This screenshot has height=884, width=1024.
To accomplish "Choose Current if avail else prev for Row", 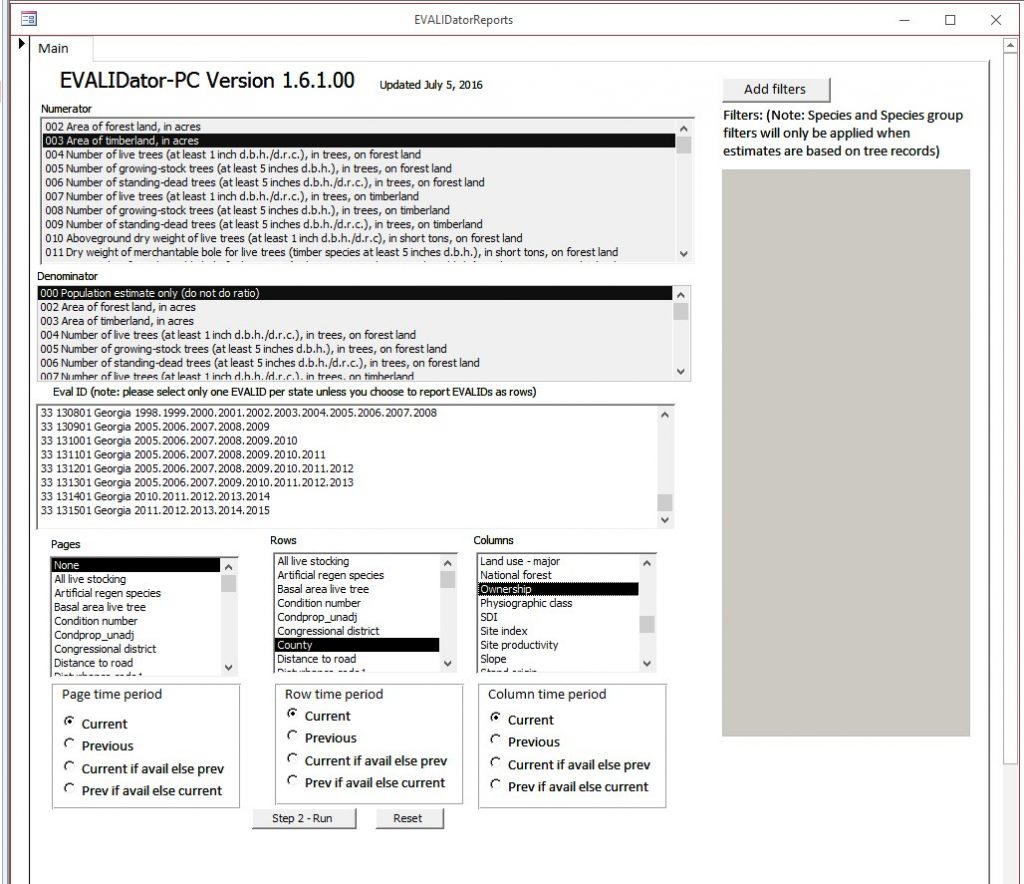I will 292,759.
